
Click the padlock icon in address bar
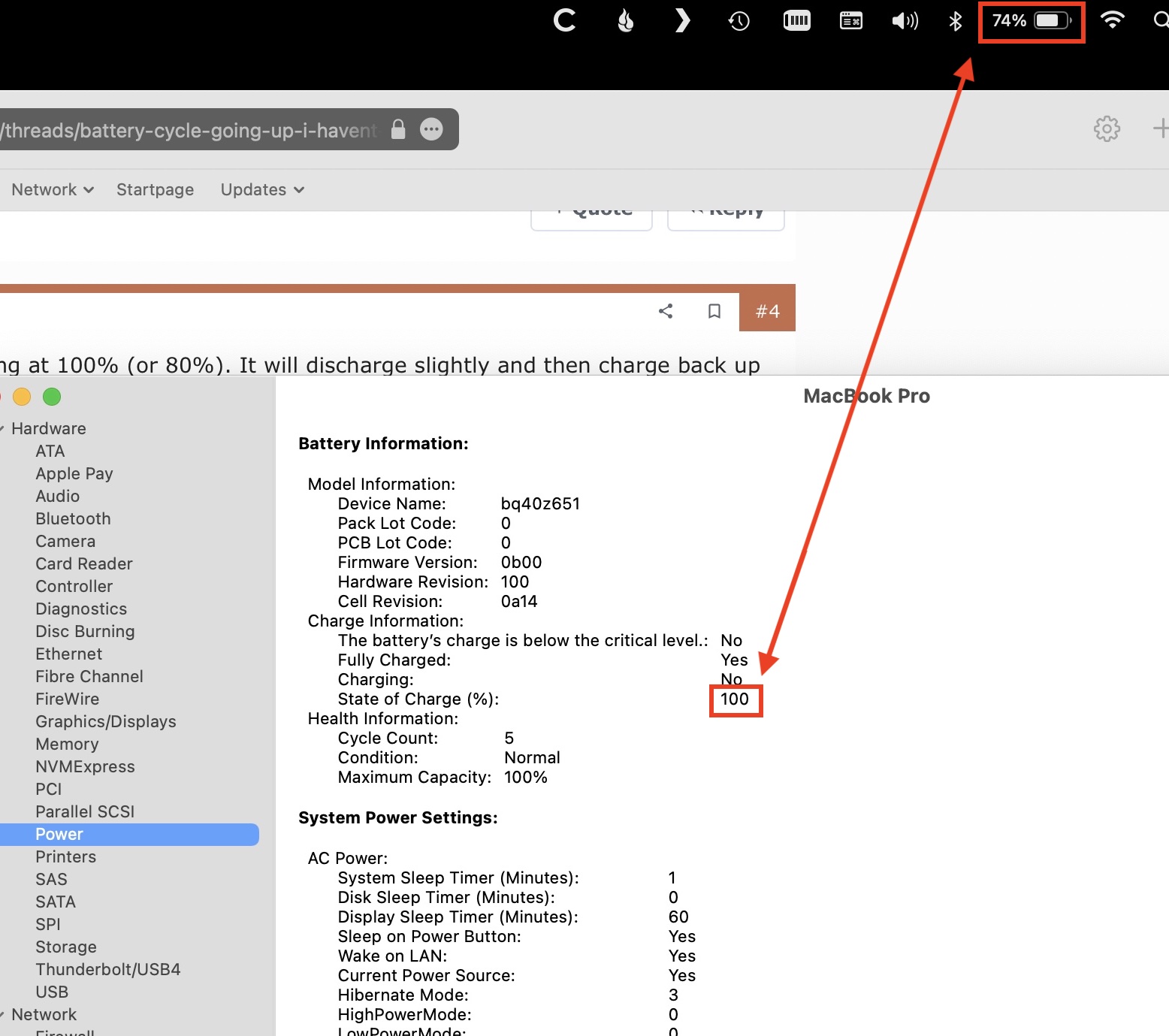[398, 129]
